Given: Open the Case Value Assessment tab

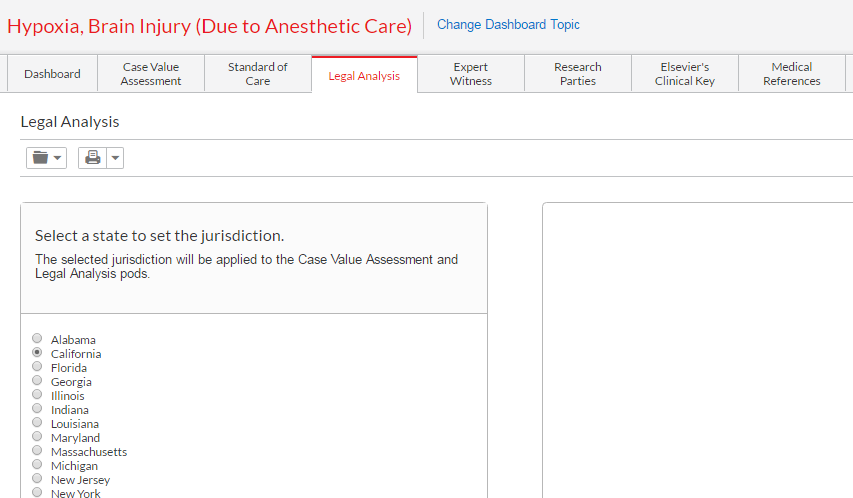Looking at the screenshot, I should coord(151,73).
